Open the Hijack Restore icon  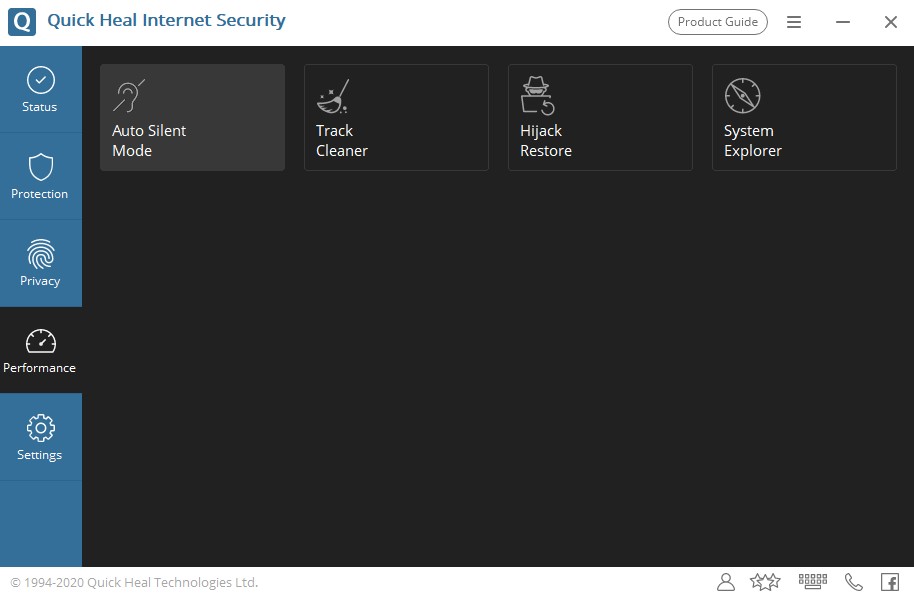tap(538, 96)
